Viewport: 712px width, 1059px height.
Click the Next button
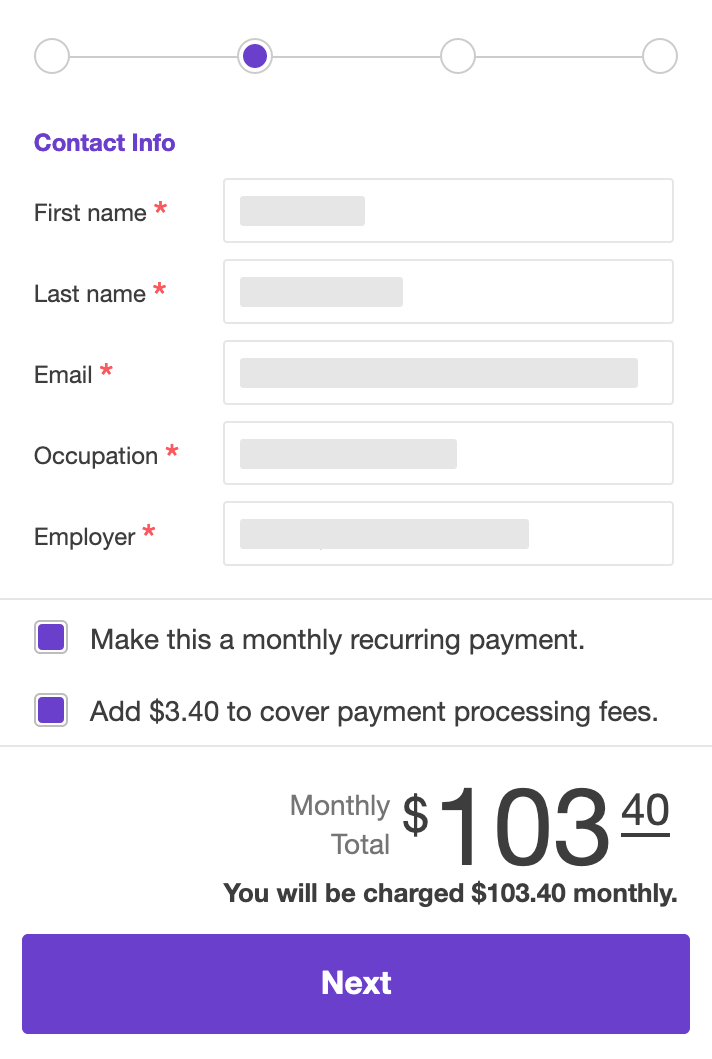tap(356, 983)
